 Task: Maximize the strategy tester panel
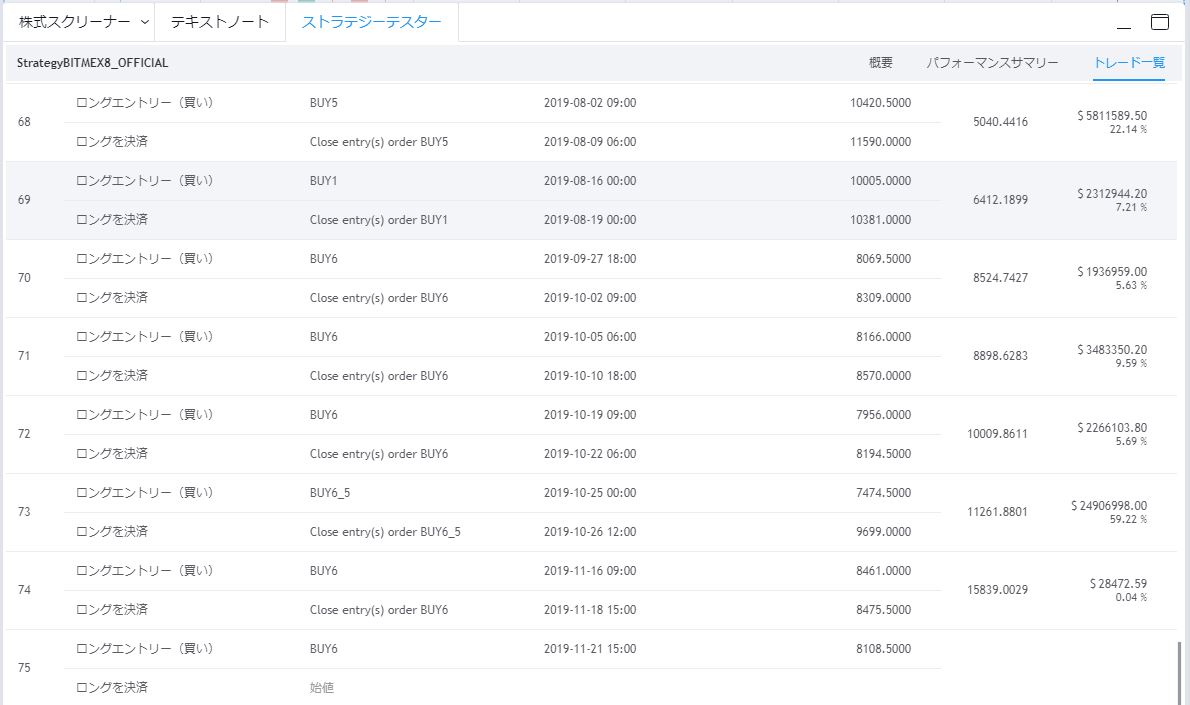(x=1160, y=22)
